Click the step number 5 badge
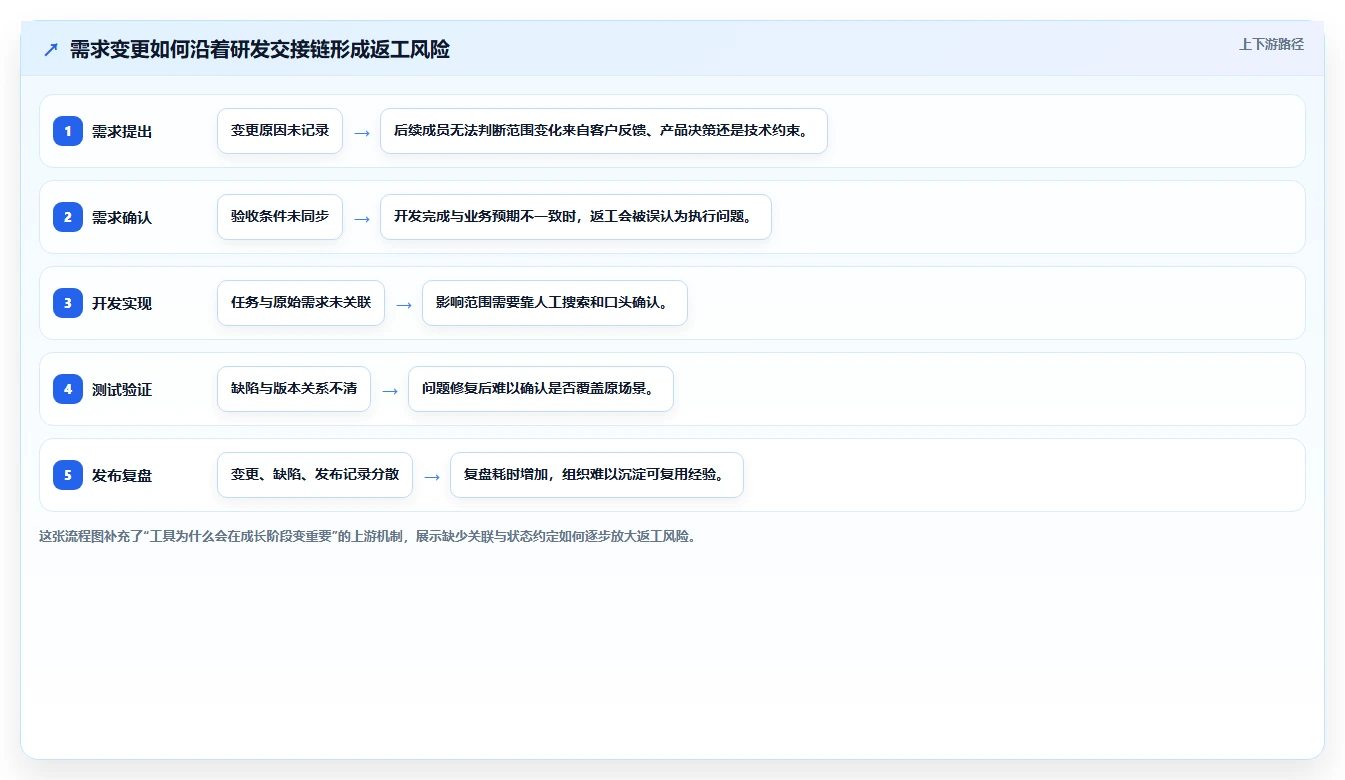The width and height of the screenshot is (1345, 780). click(x=68, y=475)
